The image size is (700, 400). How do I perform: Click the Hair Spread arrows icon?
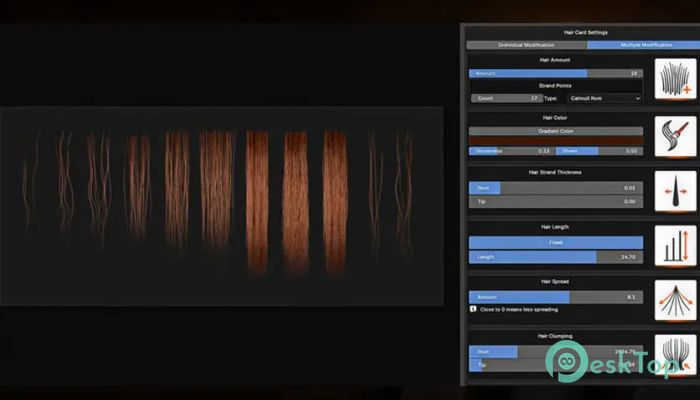pyautogui.click(x=675, y=300)
